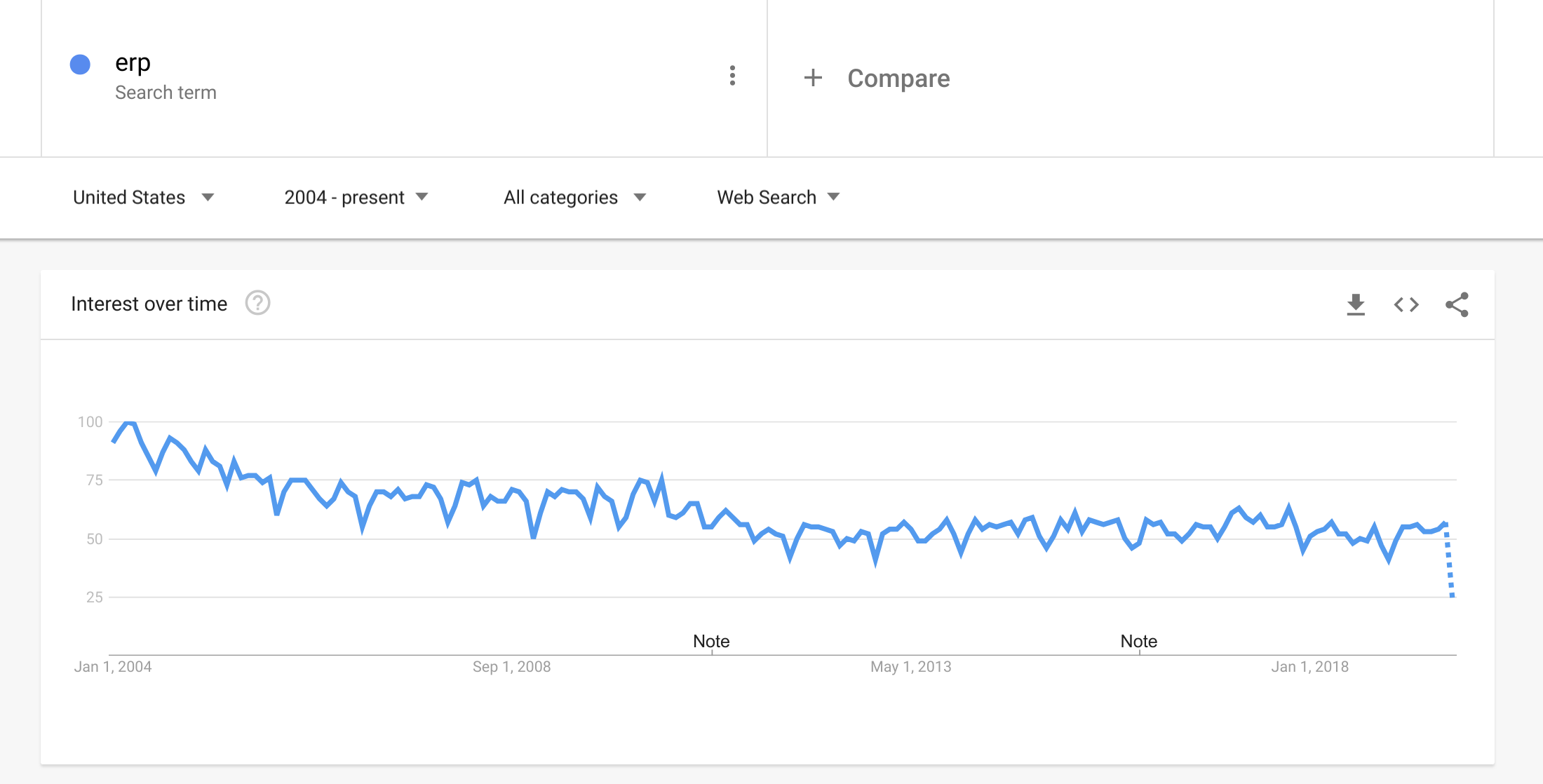Click the Jan 1, 2018 axis label

(x=1309, y=667)
